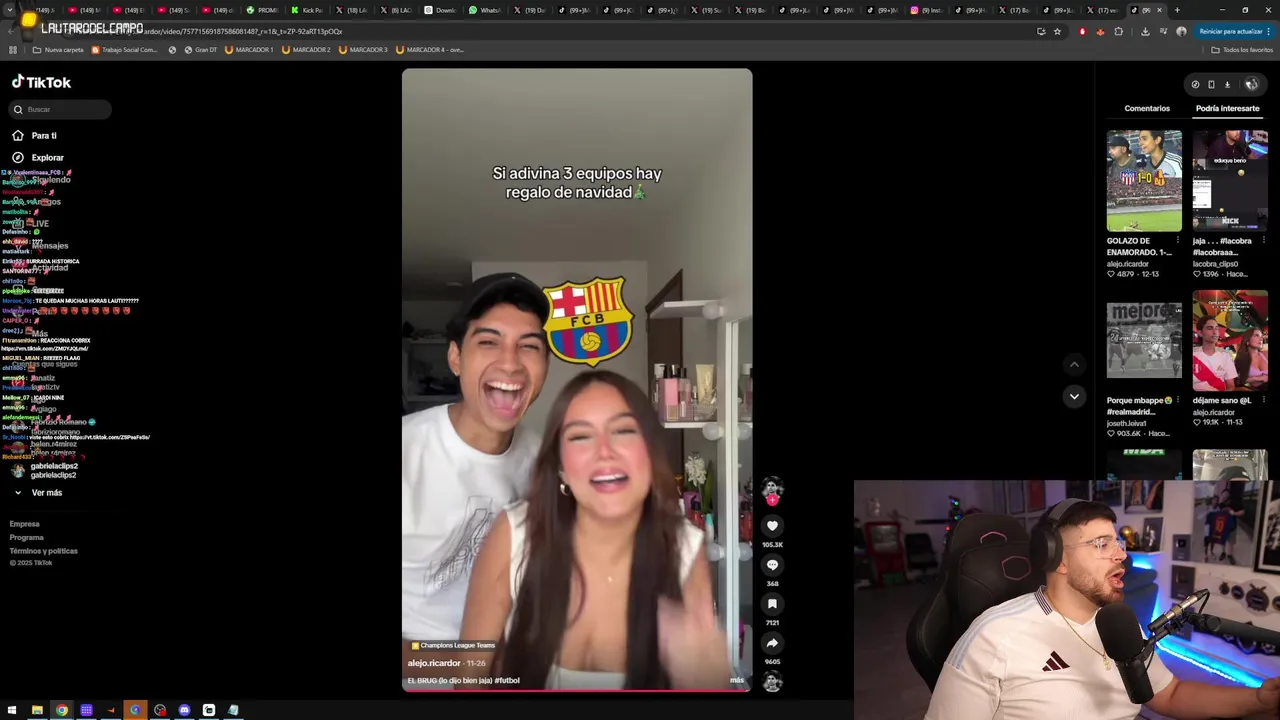Bookmark page with the star icon
1280x720 pixels.
[x=1057, y=31]
